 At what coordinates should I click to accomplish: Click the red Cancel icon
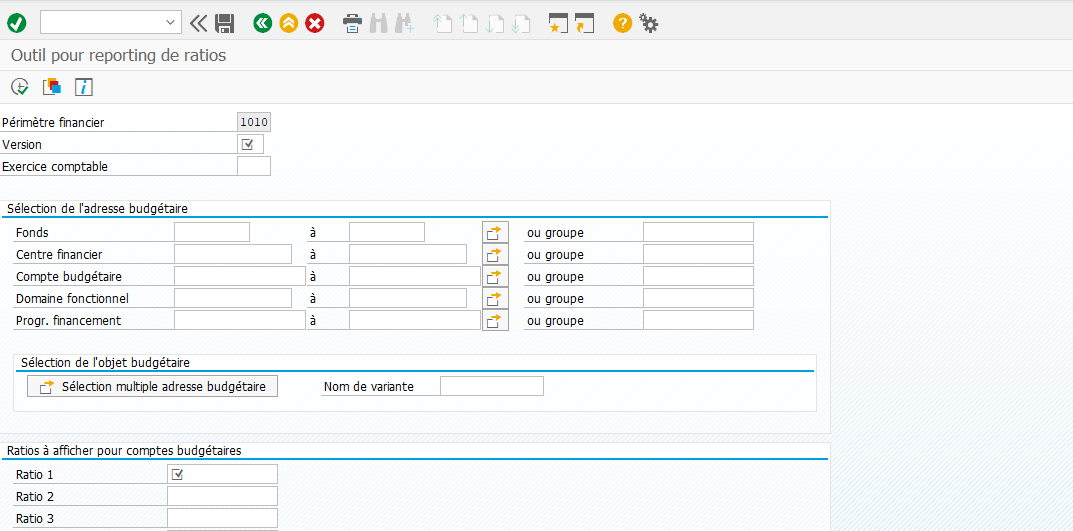coord(315,22)
